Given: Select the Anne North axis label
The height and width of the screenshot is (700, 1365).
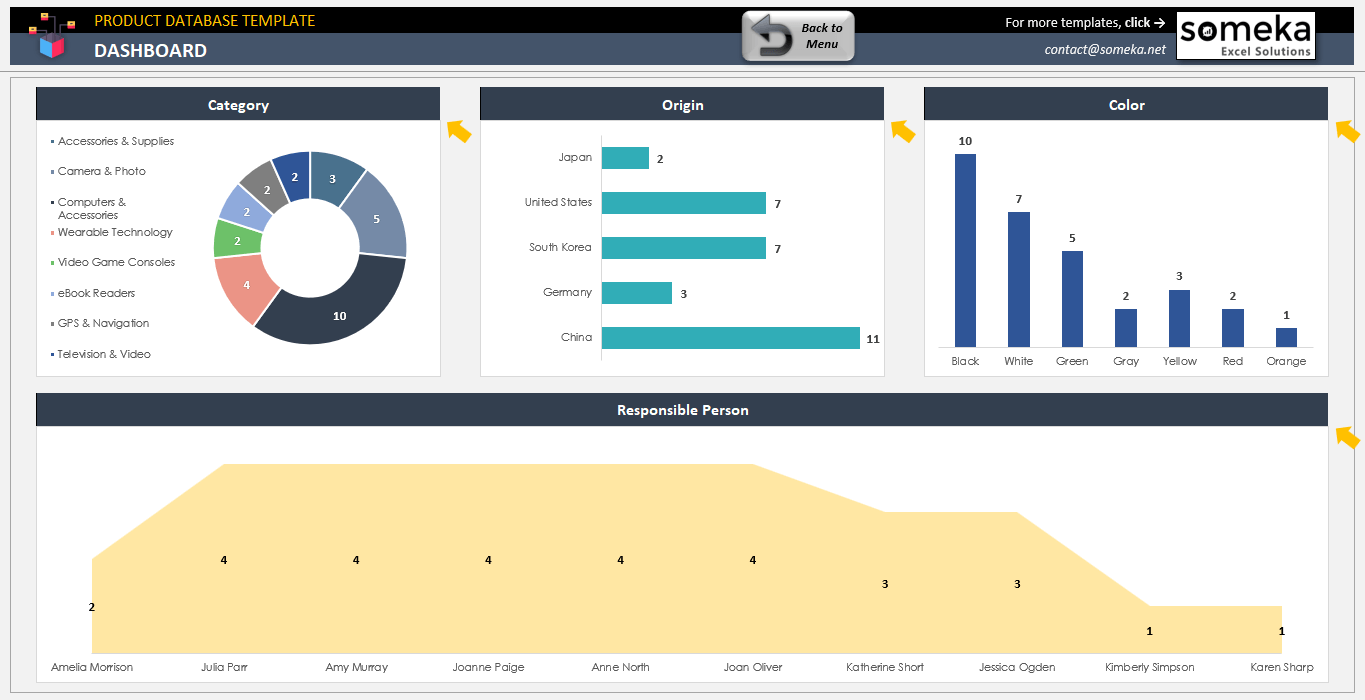Looking at the screenshot, I should click(620, 667).
